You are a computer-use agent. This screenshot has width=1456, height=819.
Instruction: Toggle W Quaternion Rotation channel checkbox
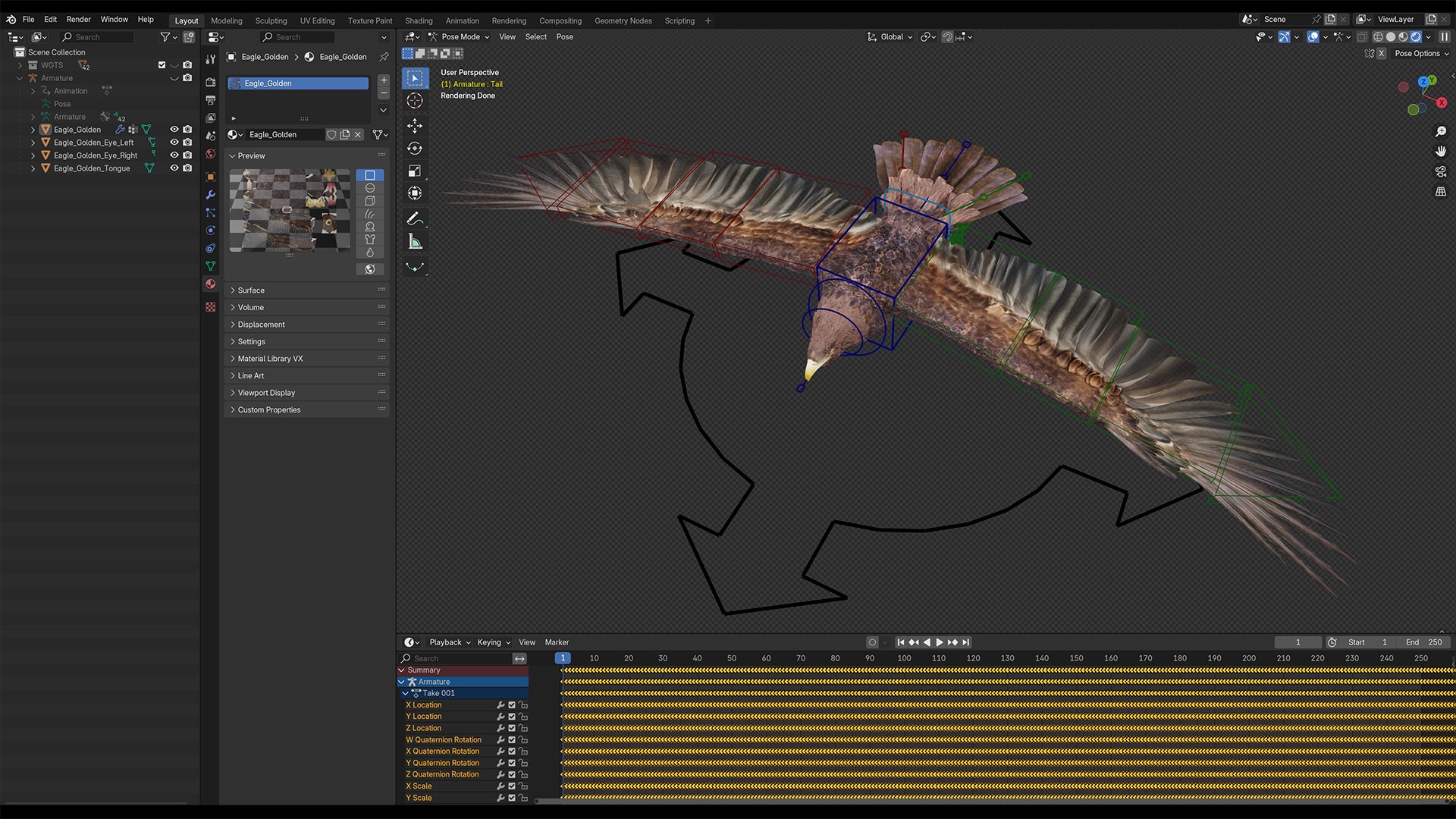click(512, 740)
